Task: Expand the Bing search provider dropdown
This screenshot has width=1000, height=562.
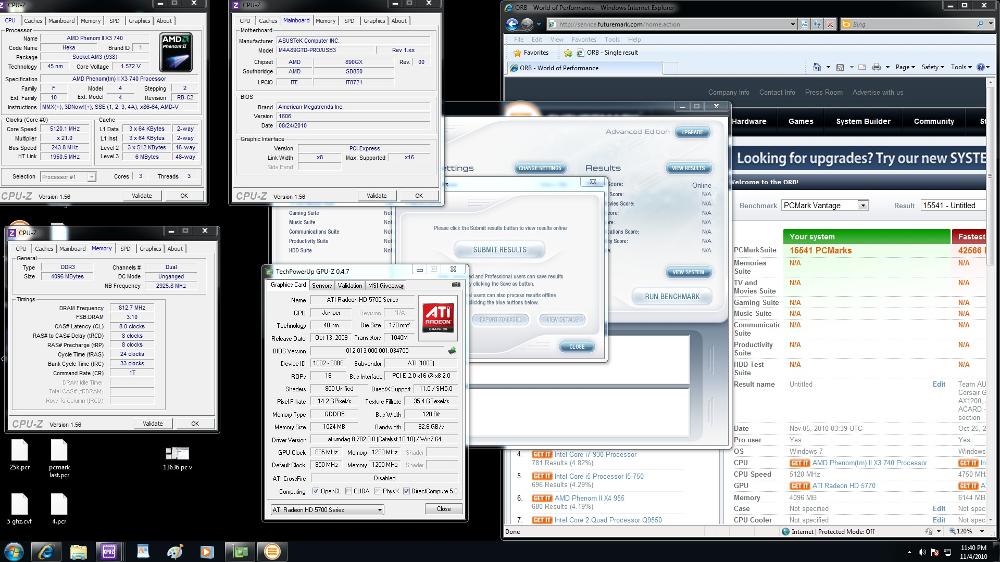Action: (989, 24)
